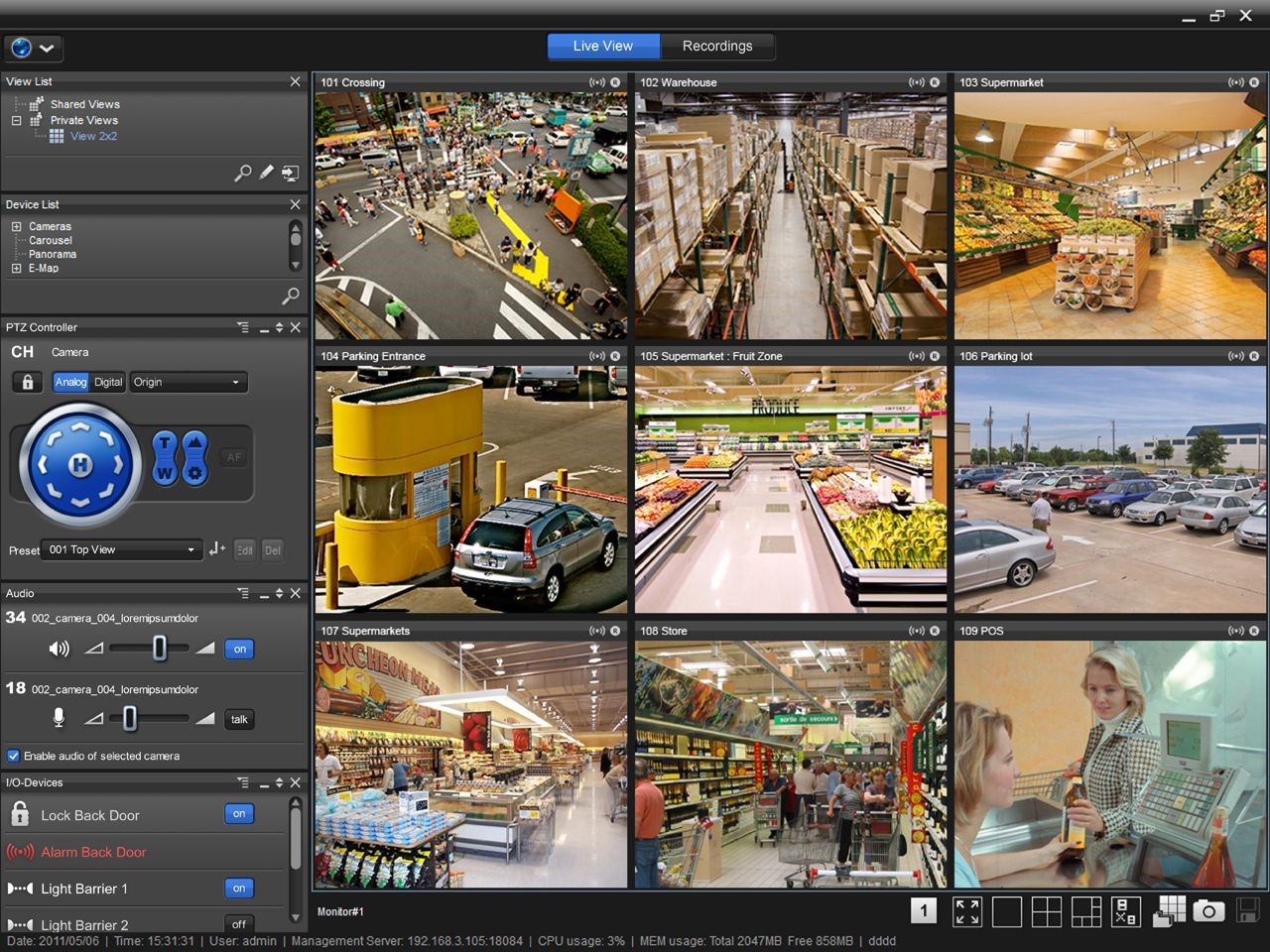The width and height of the screenshot is (1270, 952).
Task: Collapse the Private Views tree item
Action: 14,120
